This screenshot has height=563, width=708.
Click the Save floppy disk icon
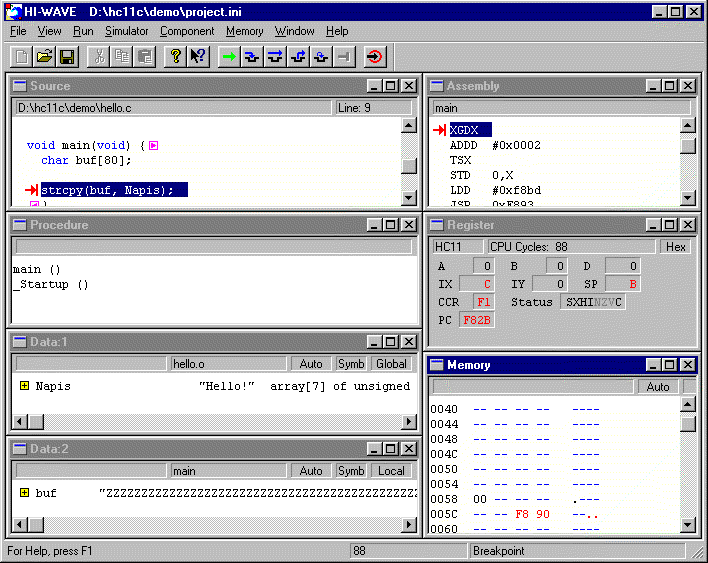tap(67, 56)
